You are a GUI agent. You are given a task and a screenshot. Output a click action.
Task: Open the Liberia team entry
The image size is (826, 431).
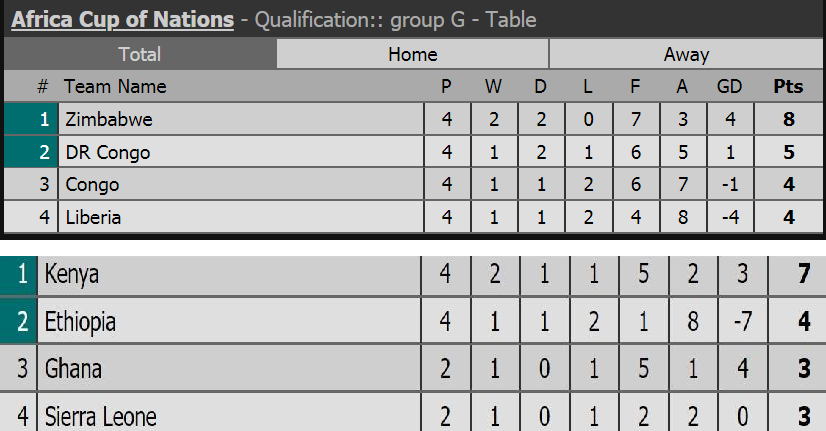click(93, 217)
